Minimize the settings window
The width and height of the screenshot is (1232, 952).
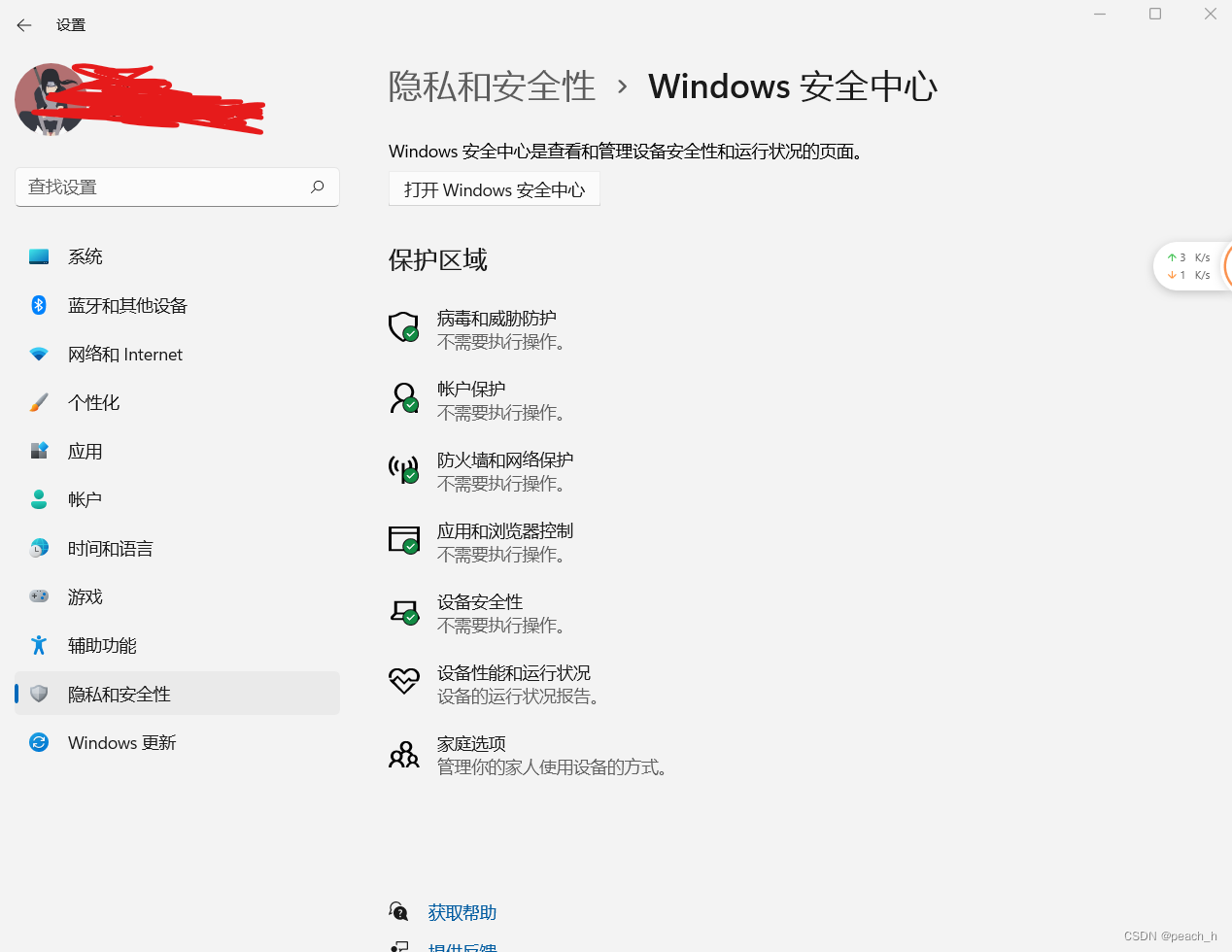1100,14
